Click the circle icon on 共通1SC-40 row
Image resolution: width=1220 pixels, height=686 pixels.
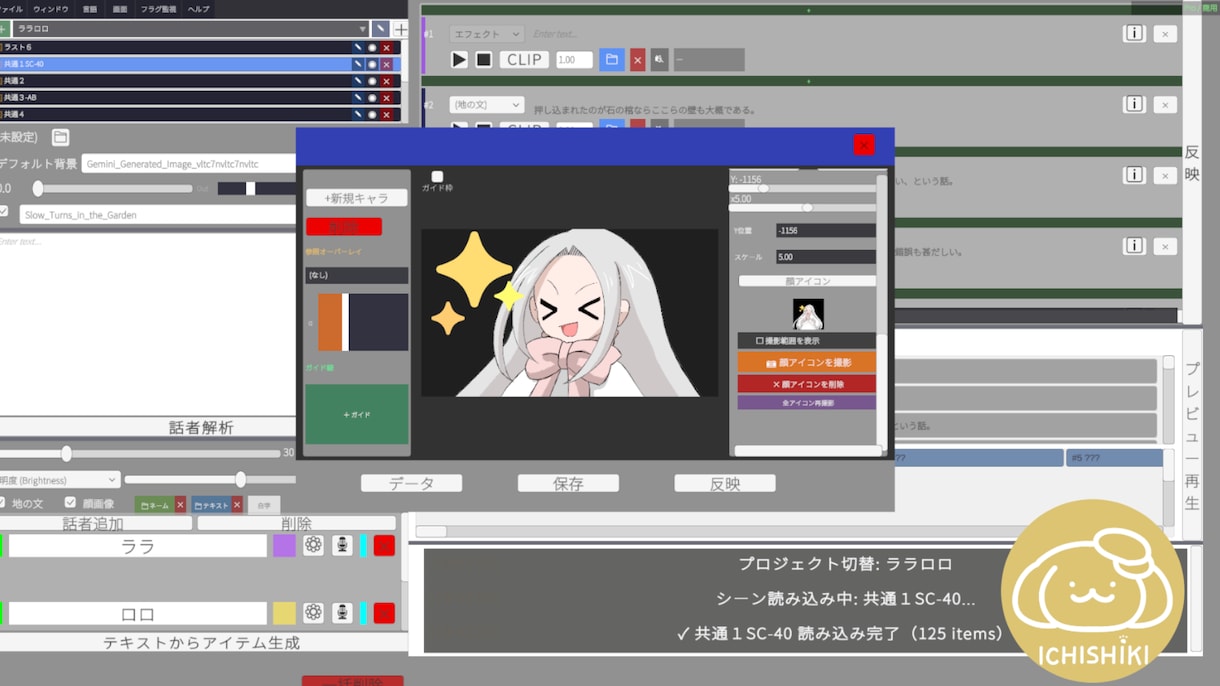[372, 64]
